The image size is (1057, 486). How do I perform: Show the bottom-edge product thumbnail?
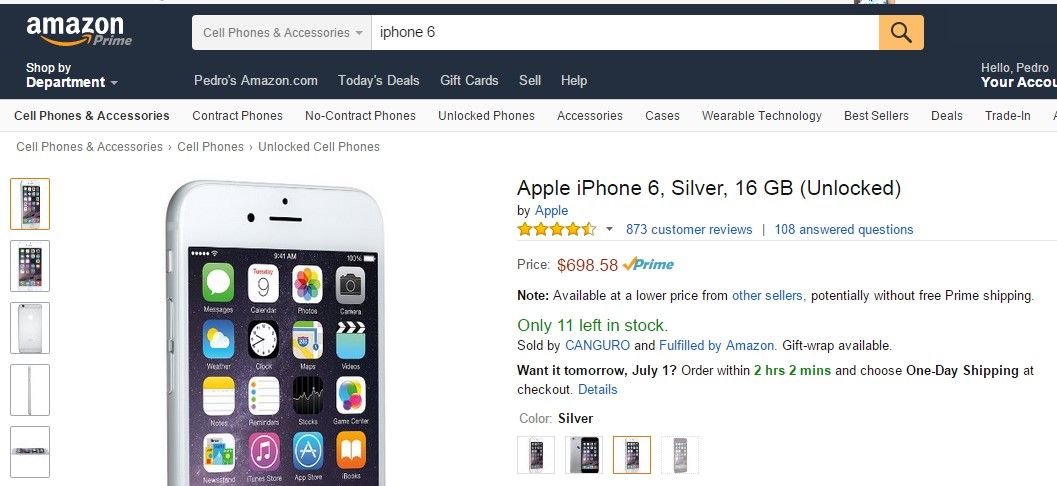coord(30,452)
